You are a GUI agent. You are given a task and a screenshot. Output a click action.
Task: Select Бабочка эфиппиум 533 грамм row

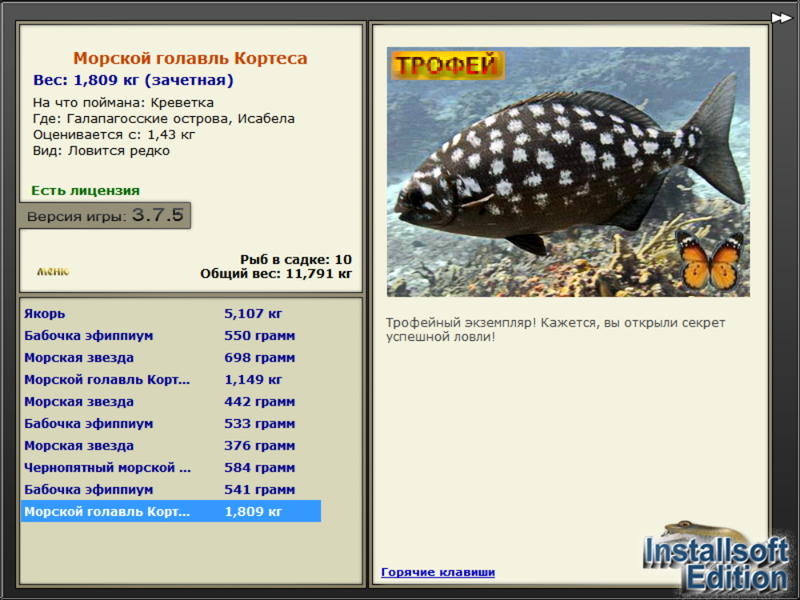171,423
